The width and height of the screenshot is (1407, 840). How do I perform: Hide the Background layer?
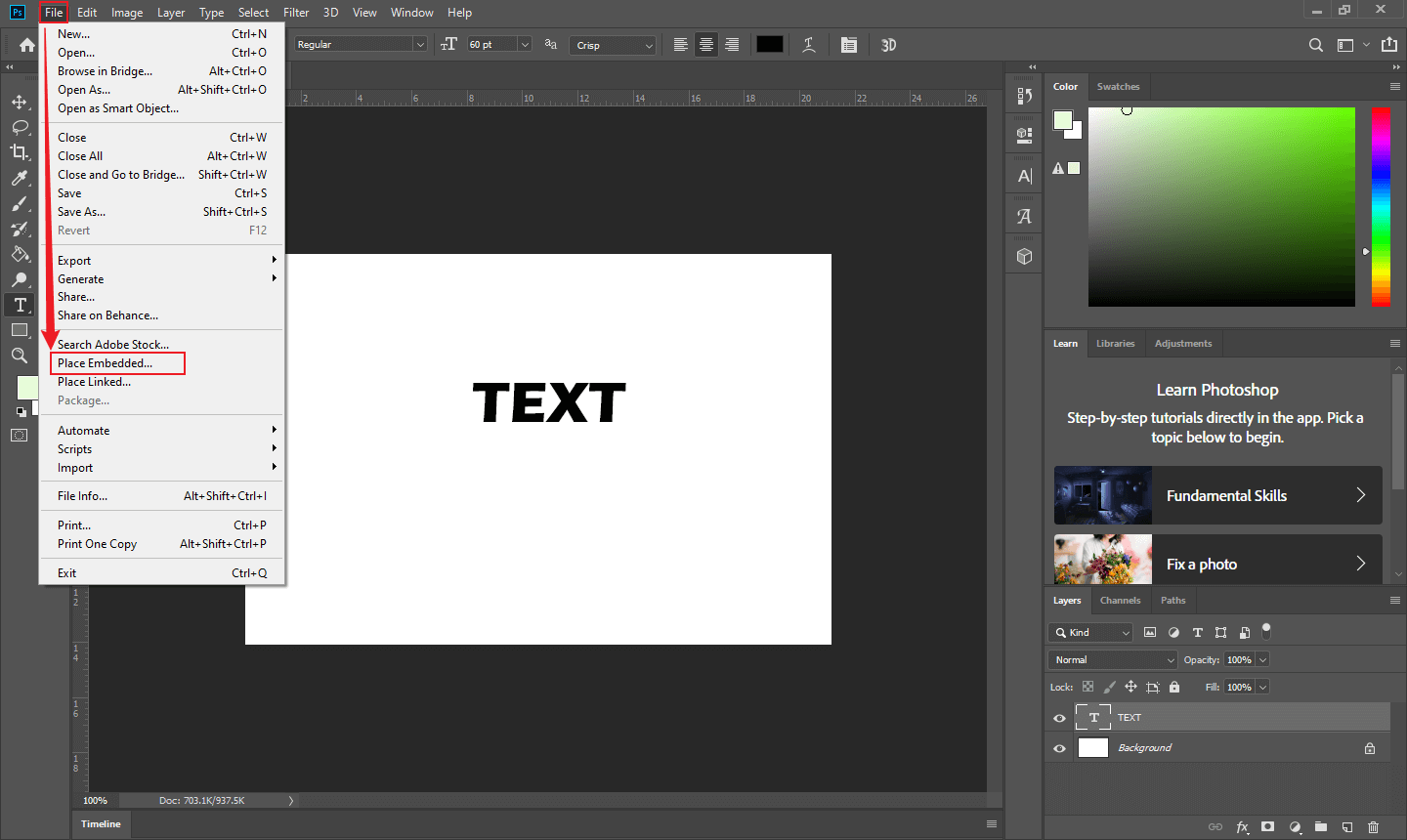pos(1059,747)
